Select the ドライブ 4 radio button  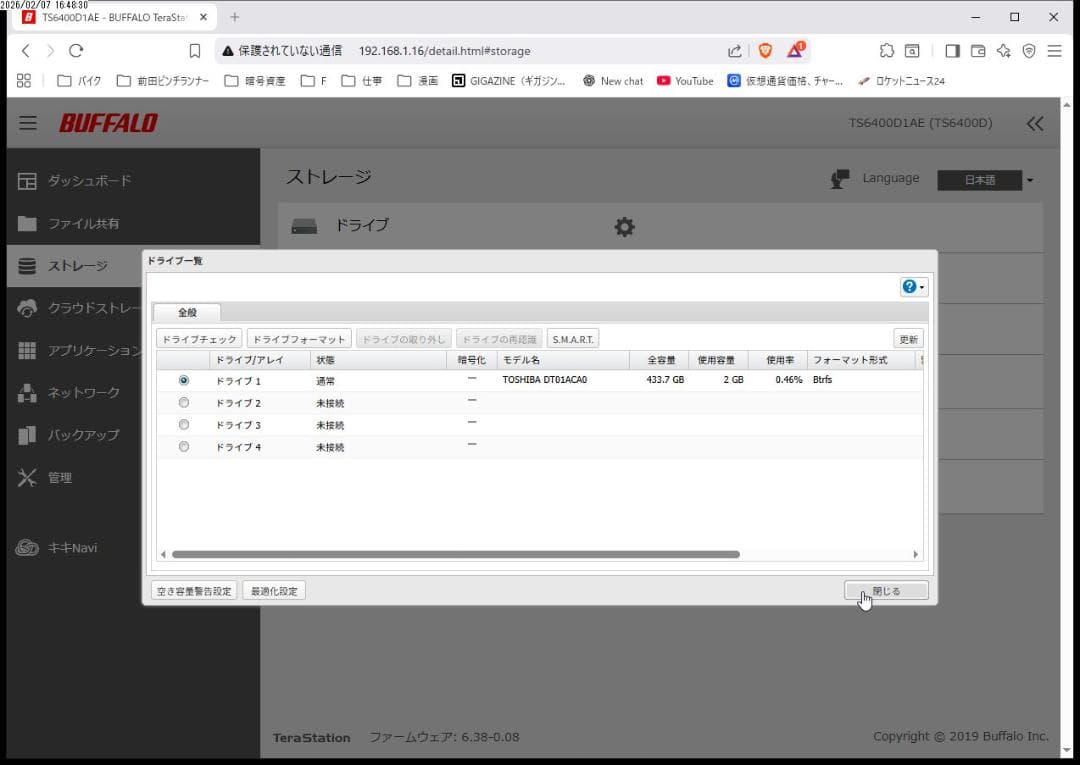point(183,447)
